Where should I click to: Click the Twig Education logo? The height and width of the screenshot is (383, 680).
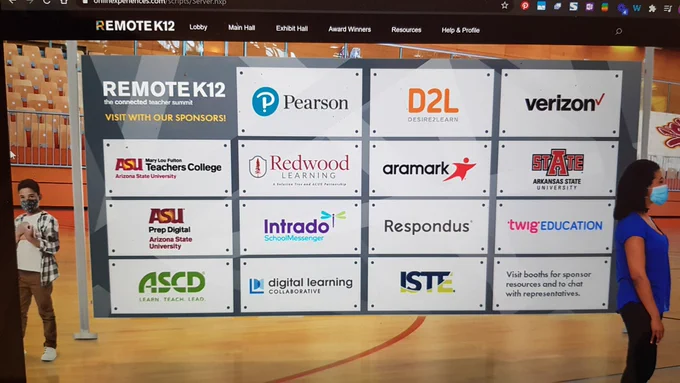click(554, 226)
